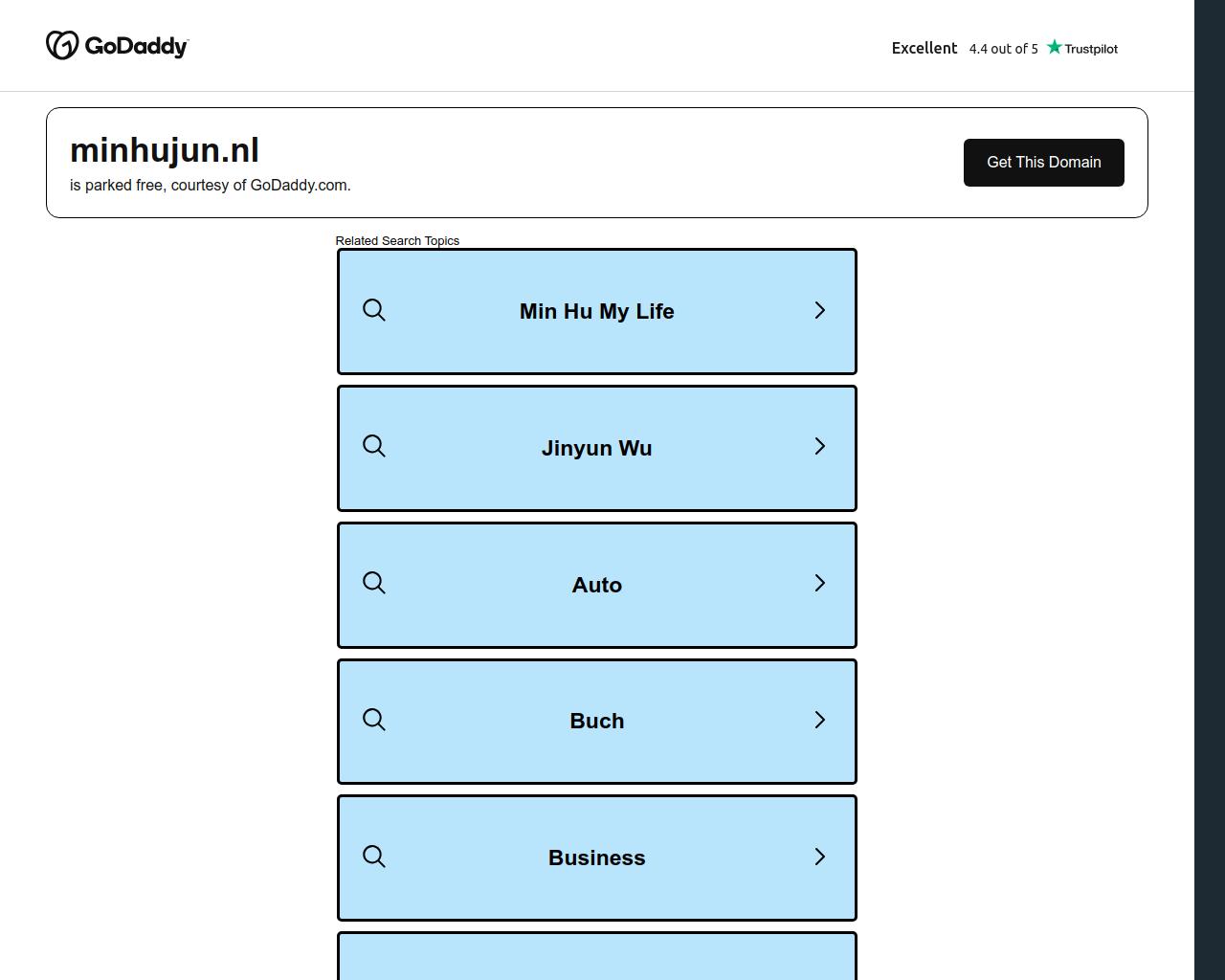Click the GoDaddy logo

[117, 45]
